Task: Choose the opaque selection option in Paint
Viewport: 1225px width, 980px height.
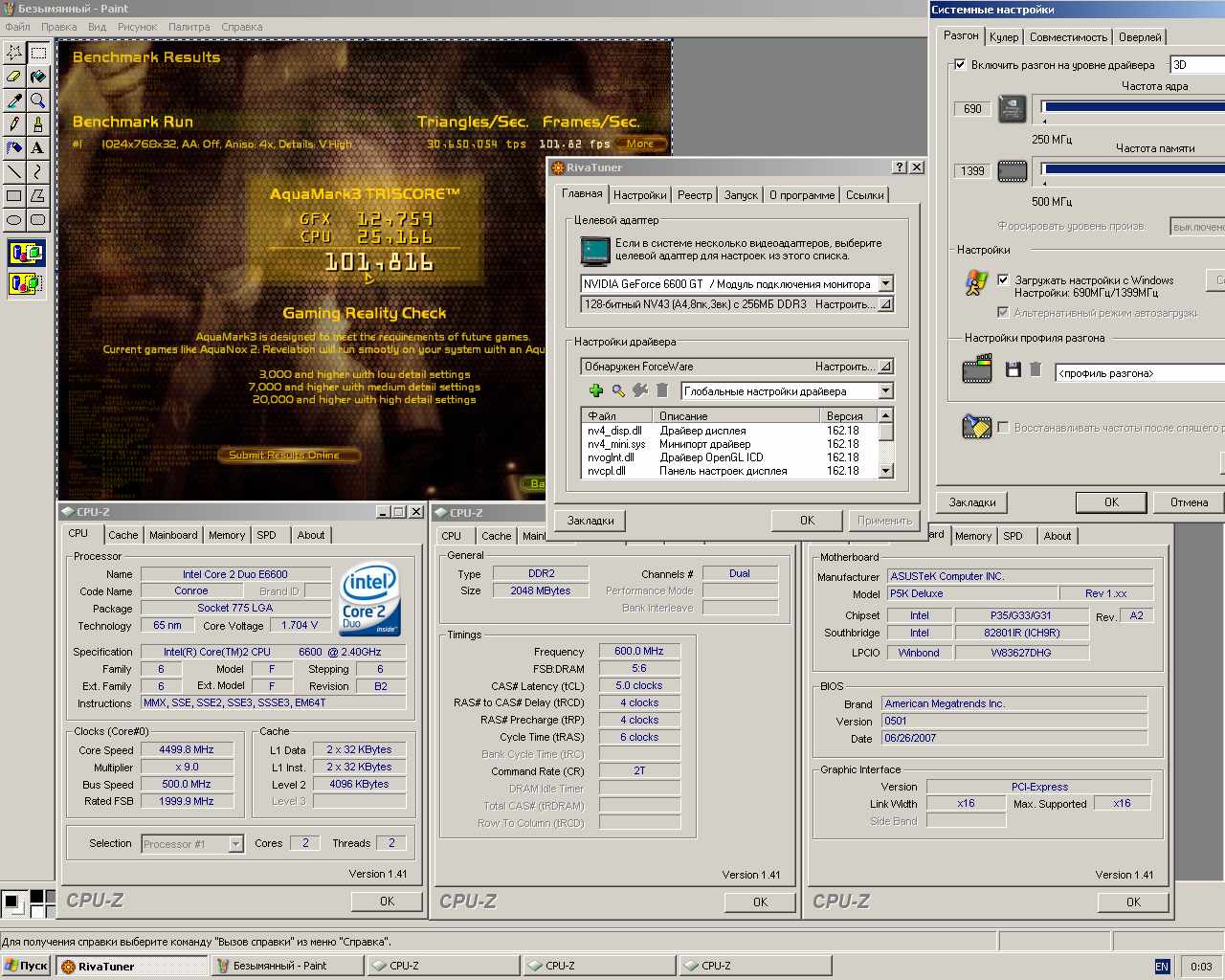Action: [26, 254]
